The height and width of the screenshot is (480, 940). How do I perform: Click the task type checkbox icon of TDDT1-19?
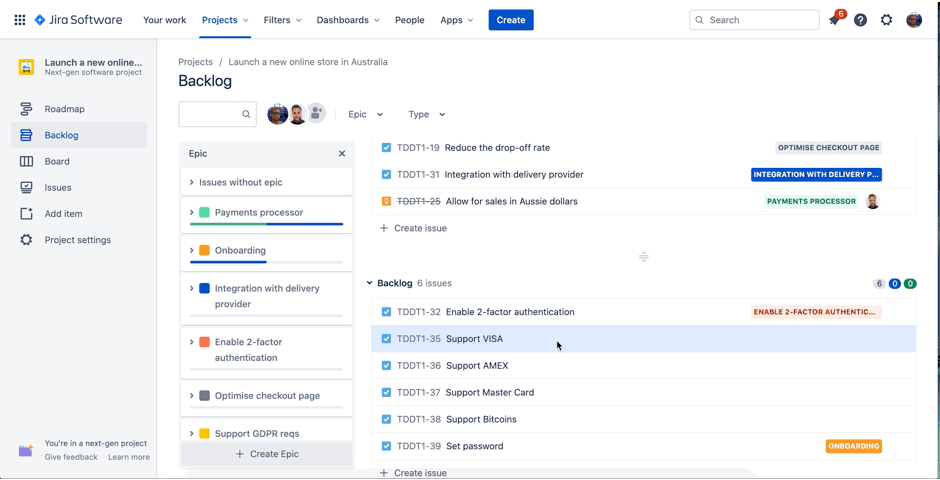(387, 147)
